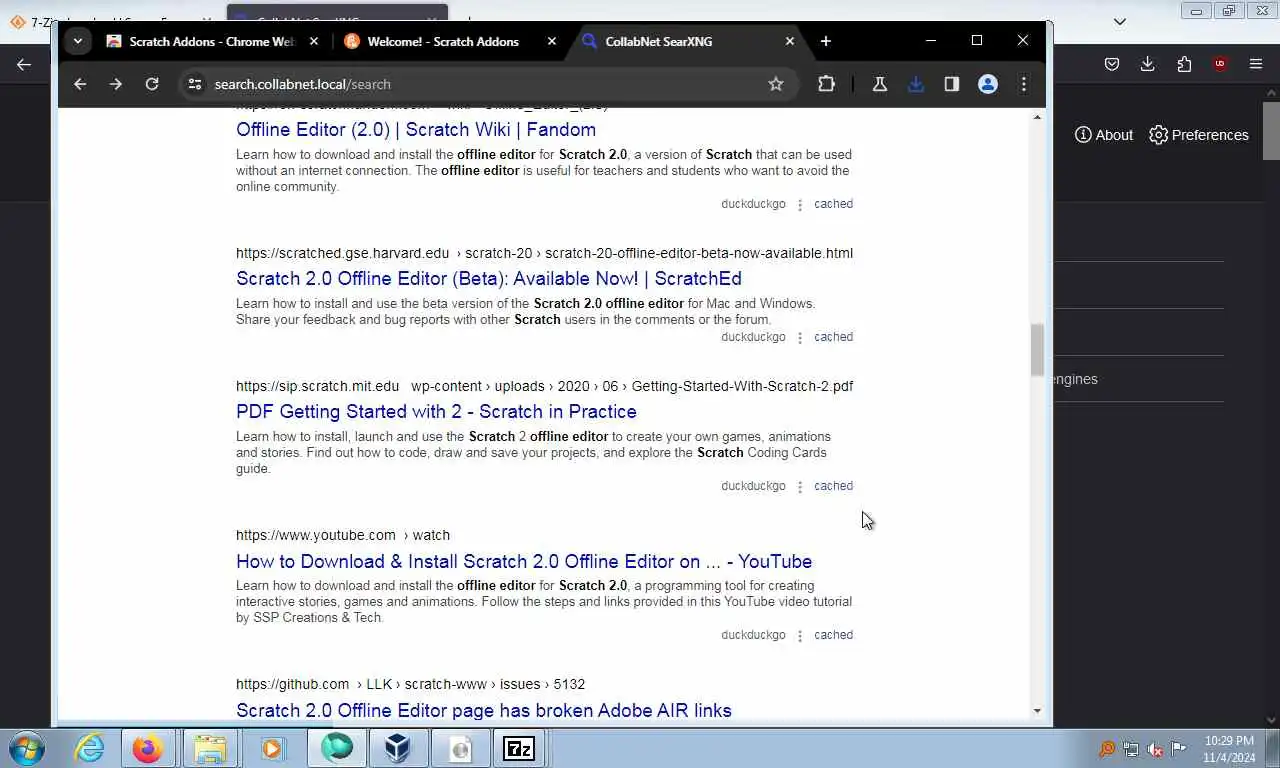
Task: Close the Welcome! - Scratch Addons tab
Action: coord(552,41)
